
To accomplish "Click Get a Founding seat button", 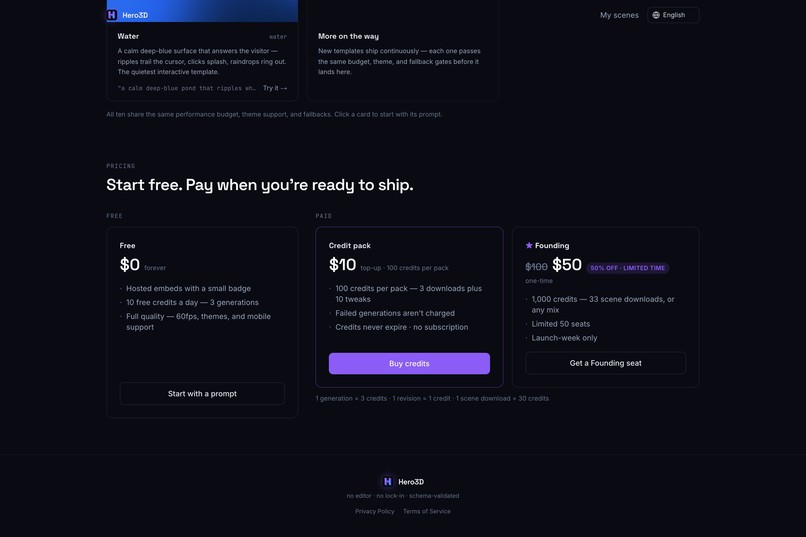I will click(606, 363).
